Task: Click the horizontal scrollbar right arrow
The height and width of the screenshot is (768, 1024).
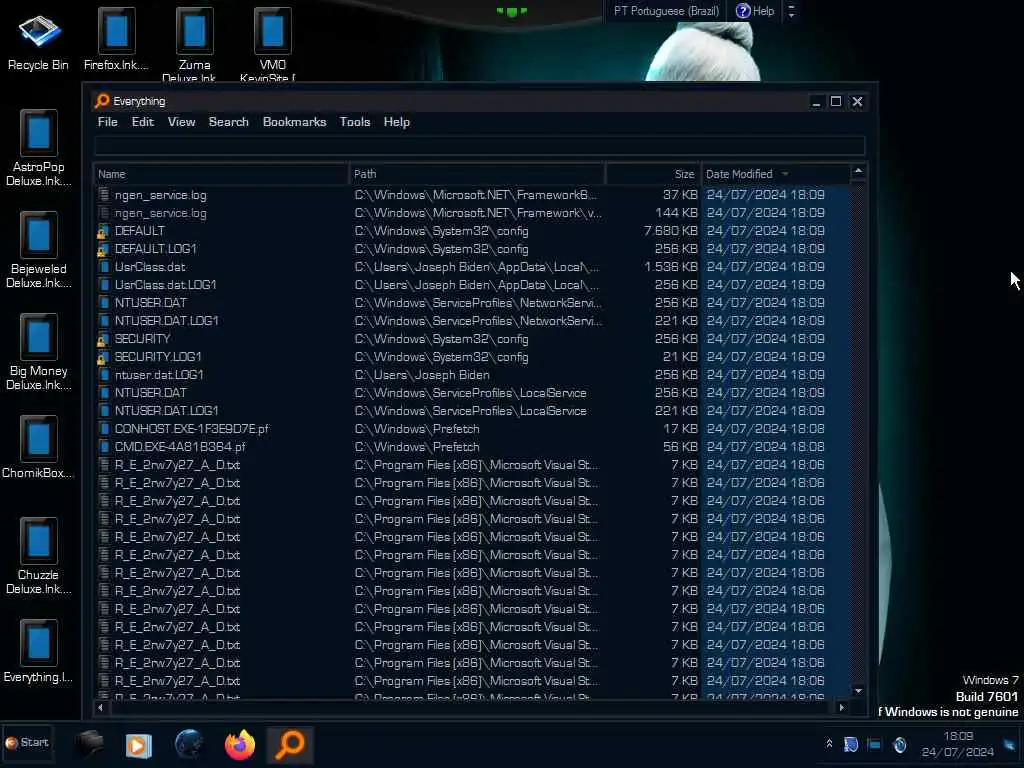Action: click(841, 707)
